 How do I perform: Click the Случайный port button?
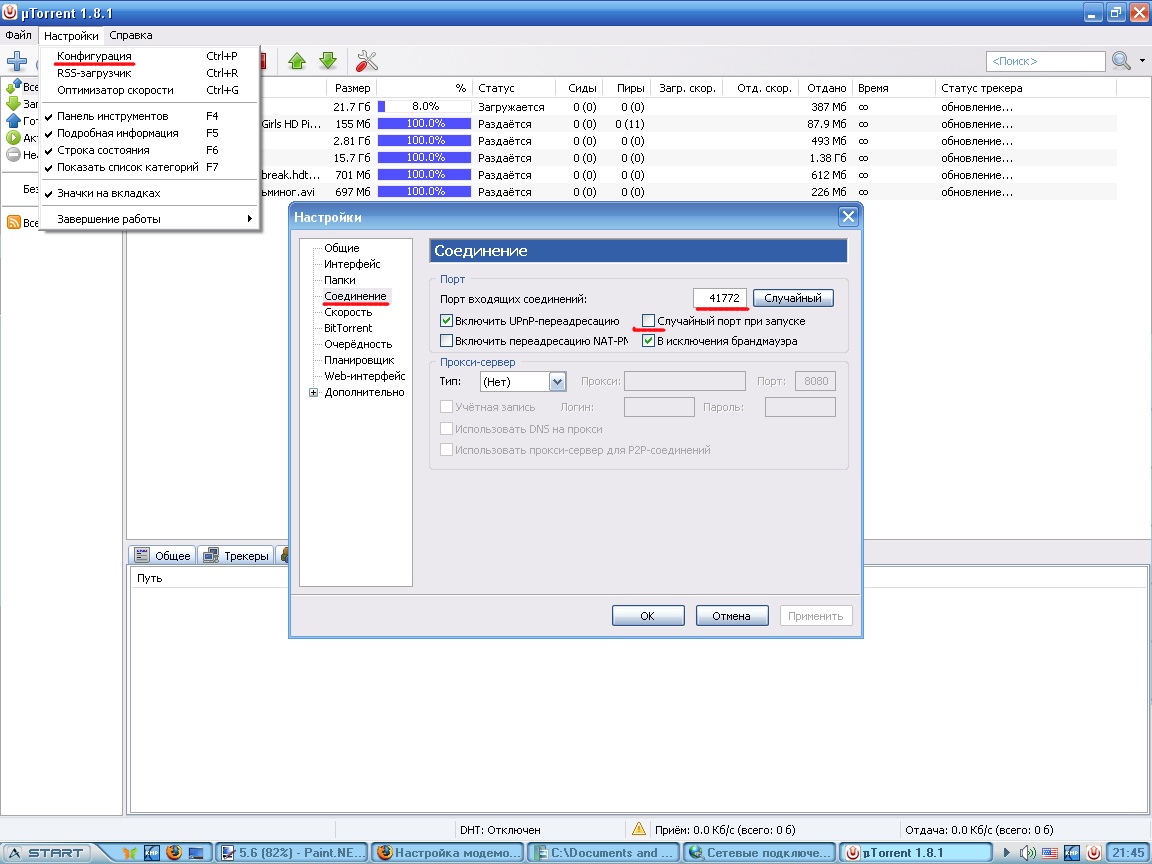[792, 298]
